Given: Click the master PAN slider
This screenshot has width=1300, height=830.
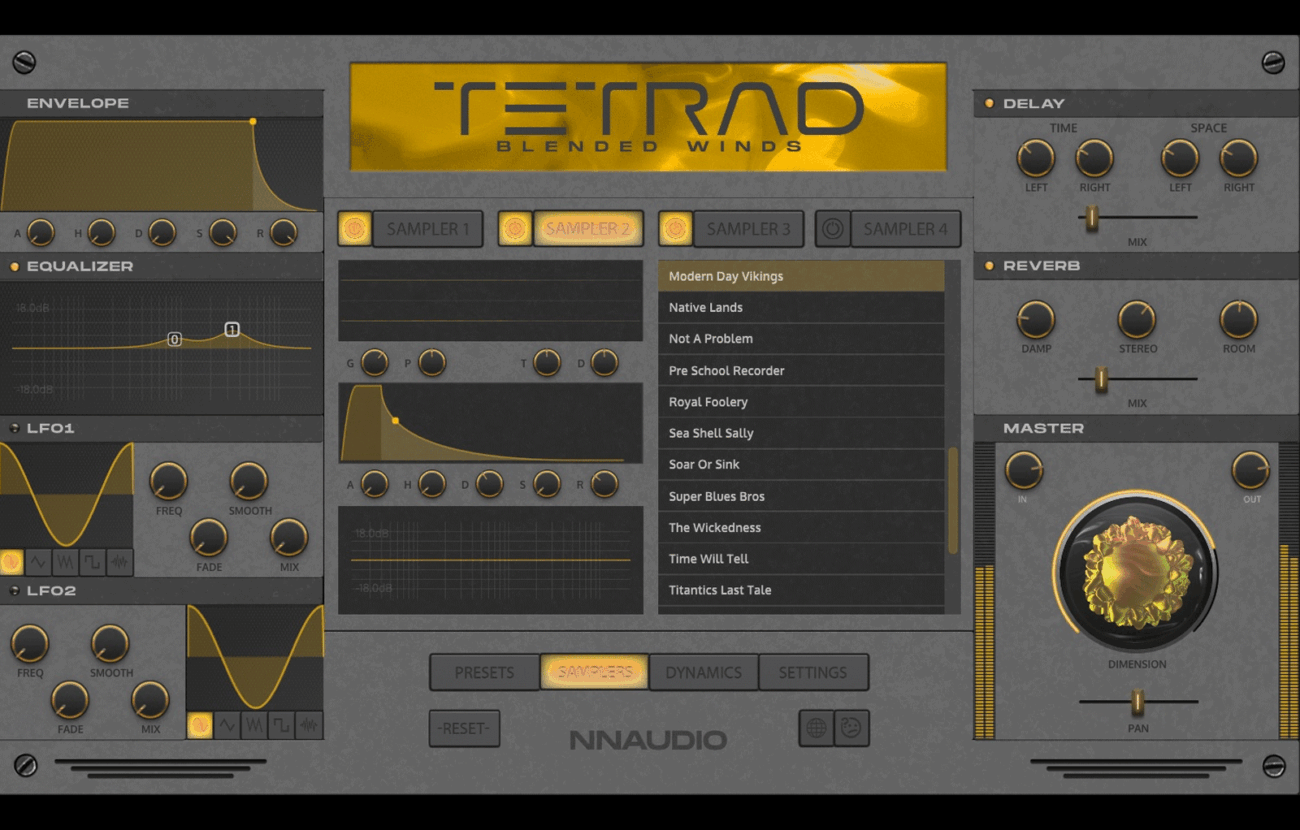Looking at the screenshot, I should [x=1137, y=703].
